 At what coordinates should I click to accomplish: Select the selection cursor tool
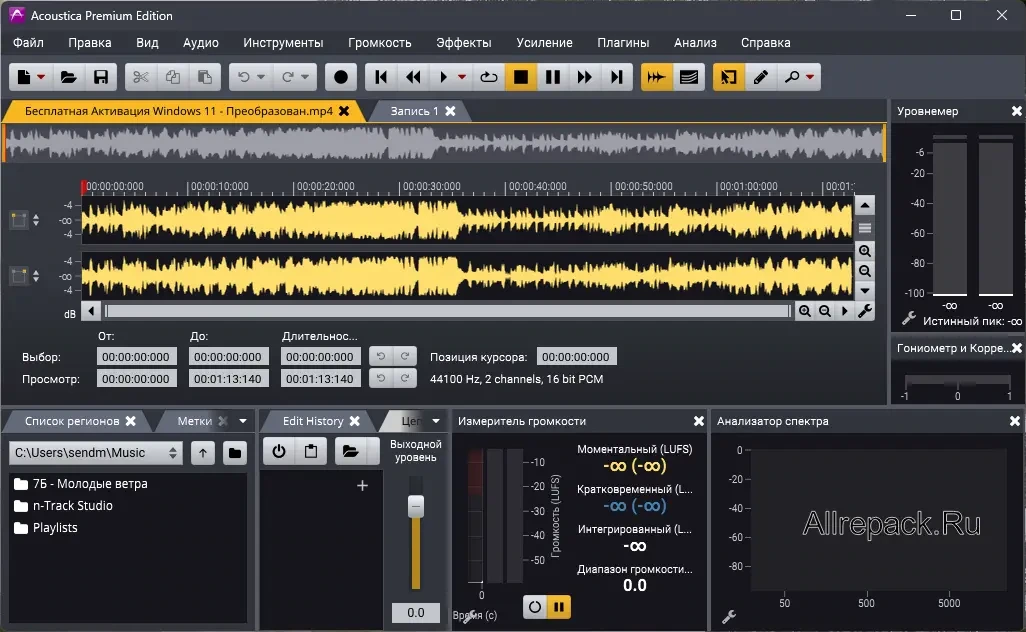728,77
